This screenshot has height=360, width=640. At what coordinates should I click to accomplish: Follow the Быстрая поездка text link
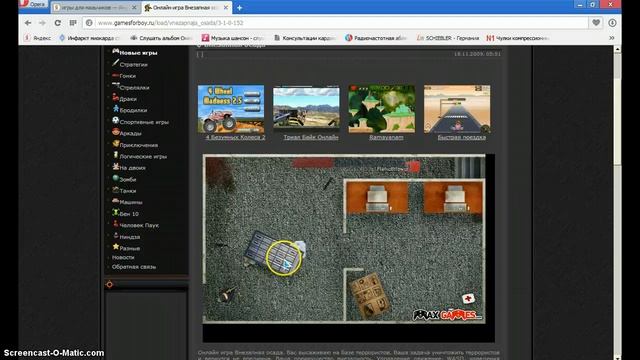(x=462, y=137)
